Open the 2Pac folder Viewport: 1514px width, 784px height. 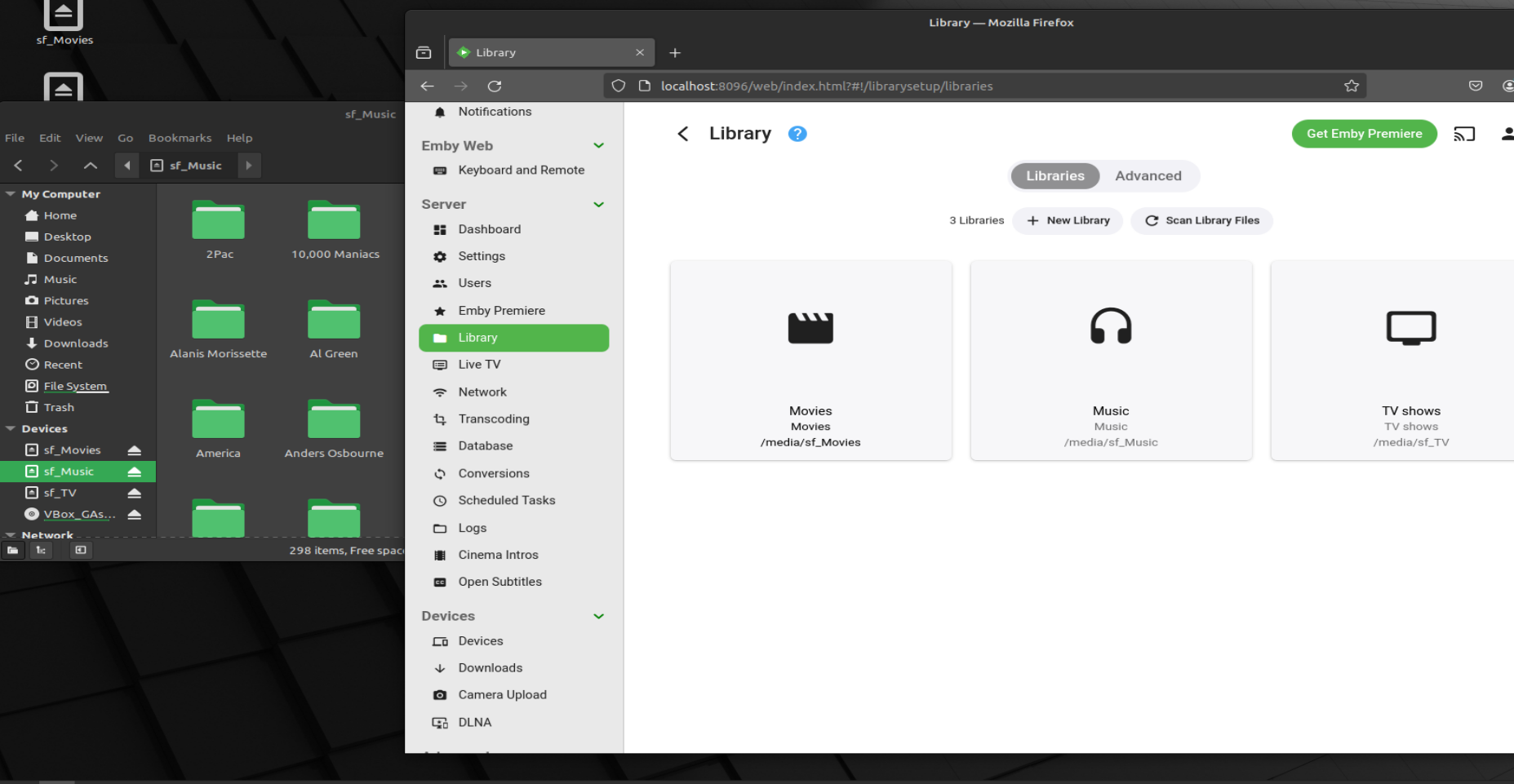[219, 230]
